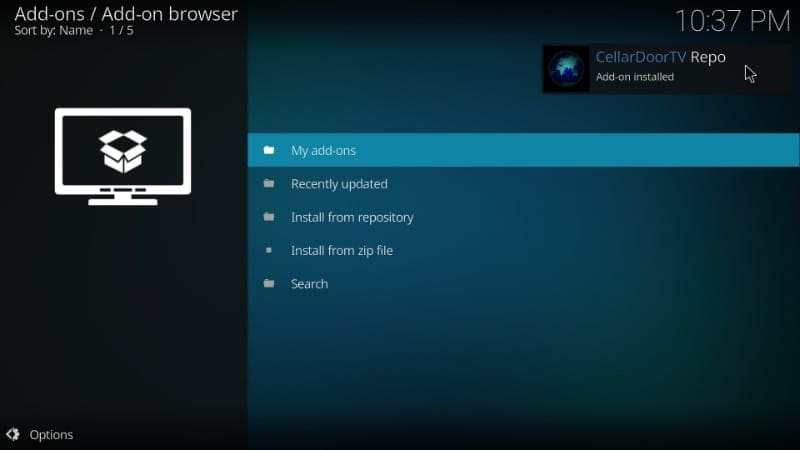Choose Install from zip file
Viewport: 800px width, 450px height.
click(523, 250)
